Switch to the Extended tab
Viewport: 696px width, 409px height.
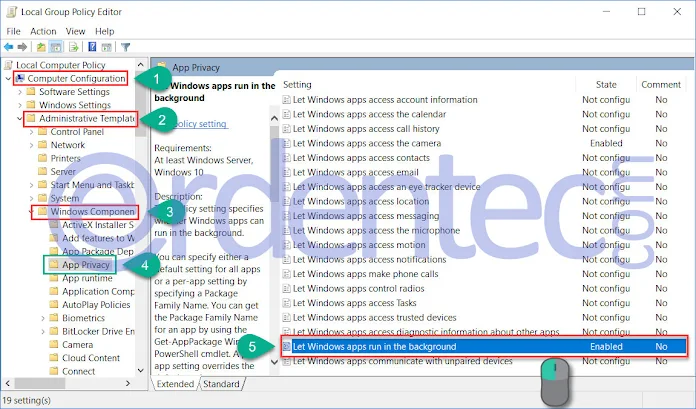(175, 384)
